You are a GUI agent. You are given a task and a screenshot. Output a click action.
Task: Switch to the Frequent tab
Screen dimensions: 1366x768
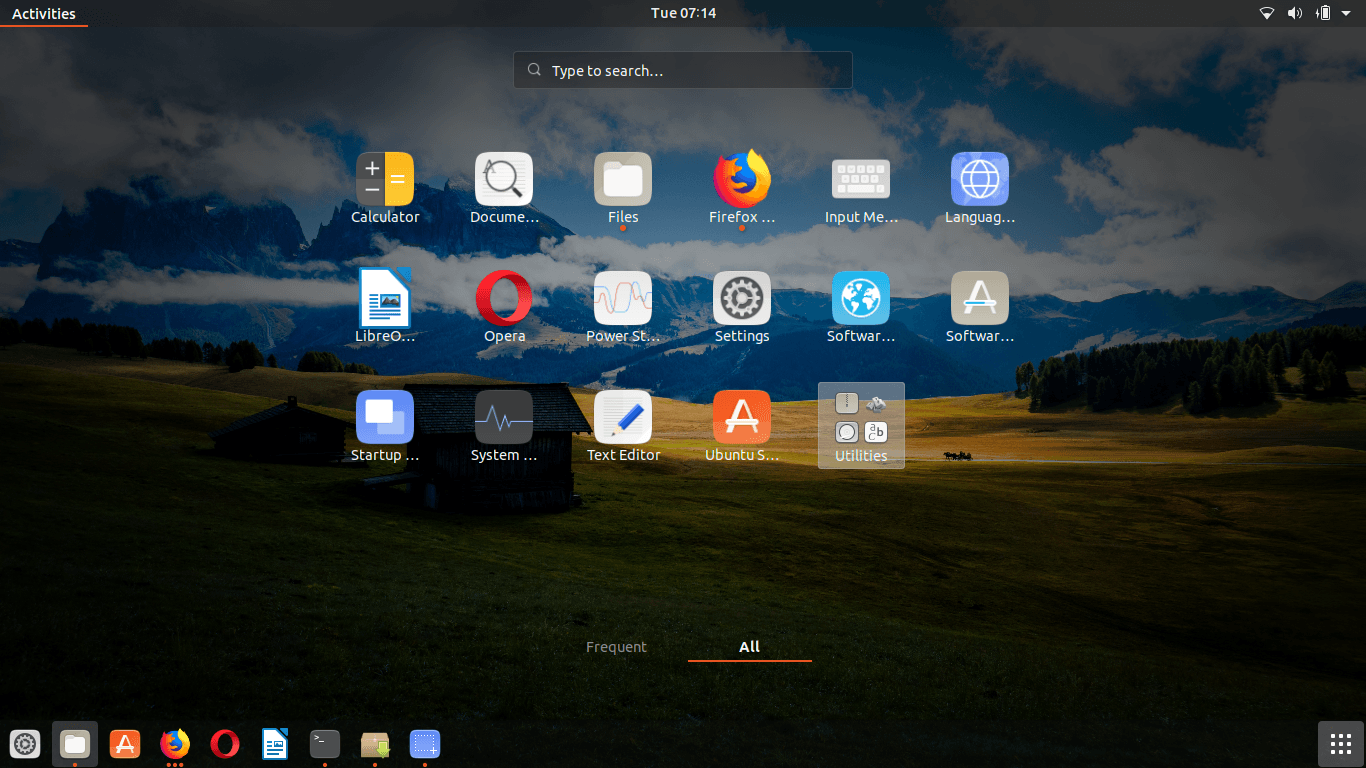pyautogui.click(x=616, y=647)
